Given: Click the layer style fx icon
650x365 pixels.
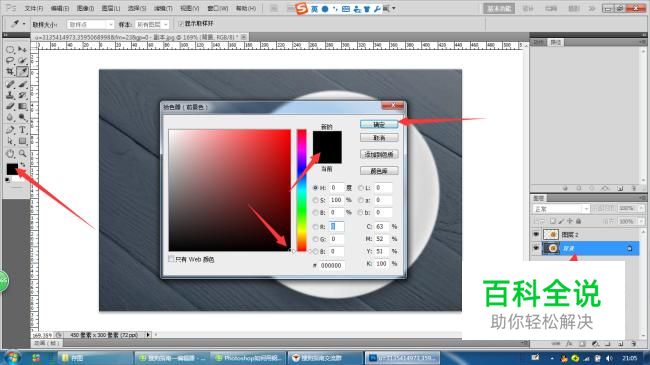Looking at the screenshot, I should 569,344.
